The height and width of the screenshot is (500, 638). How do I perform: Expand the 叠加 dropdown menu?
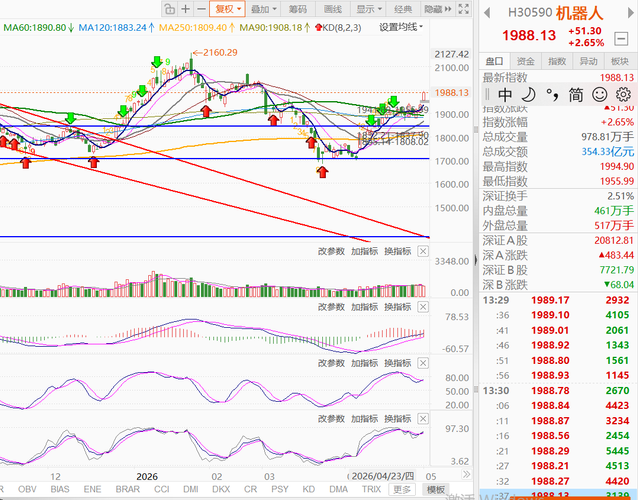[x=264, y=9]
